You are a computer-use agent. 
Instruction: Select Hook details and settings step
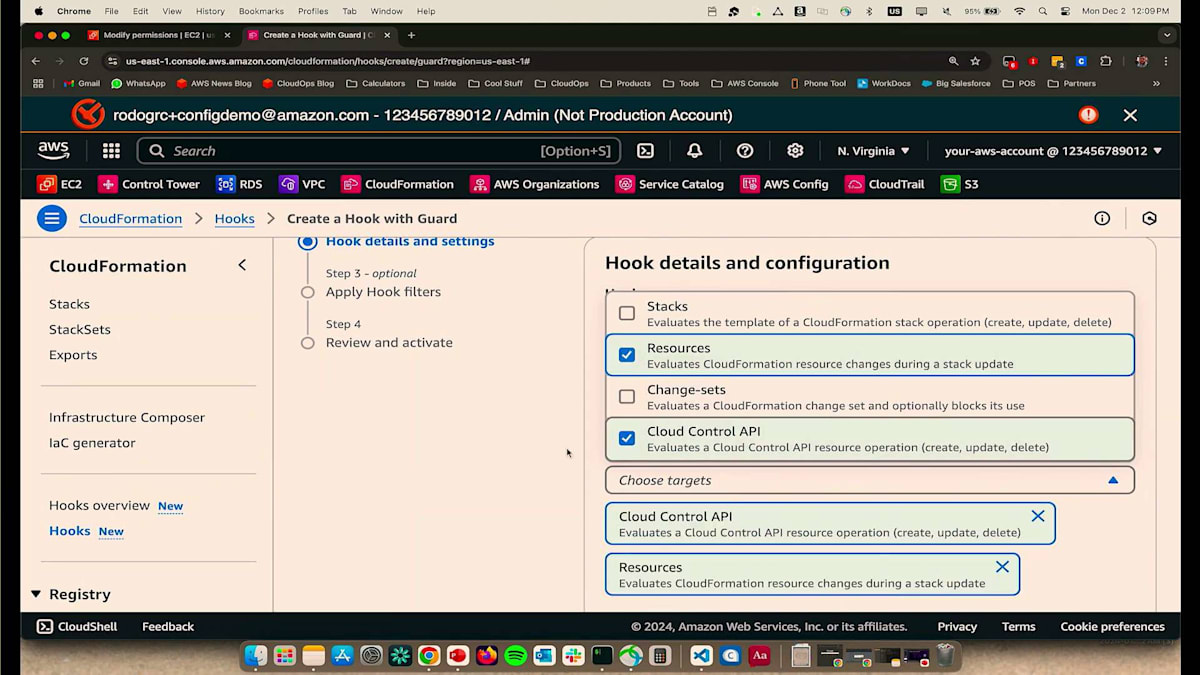point(410,241)
